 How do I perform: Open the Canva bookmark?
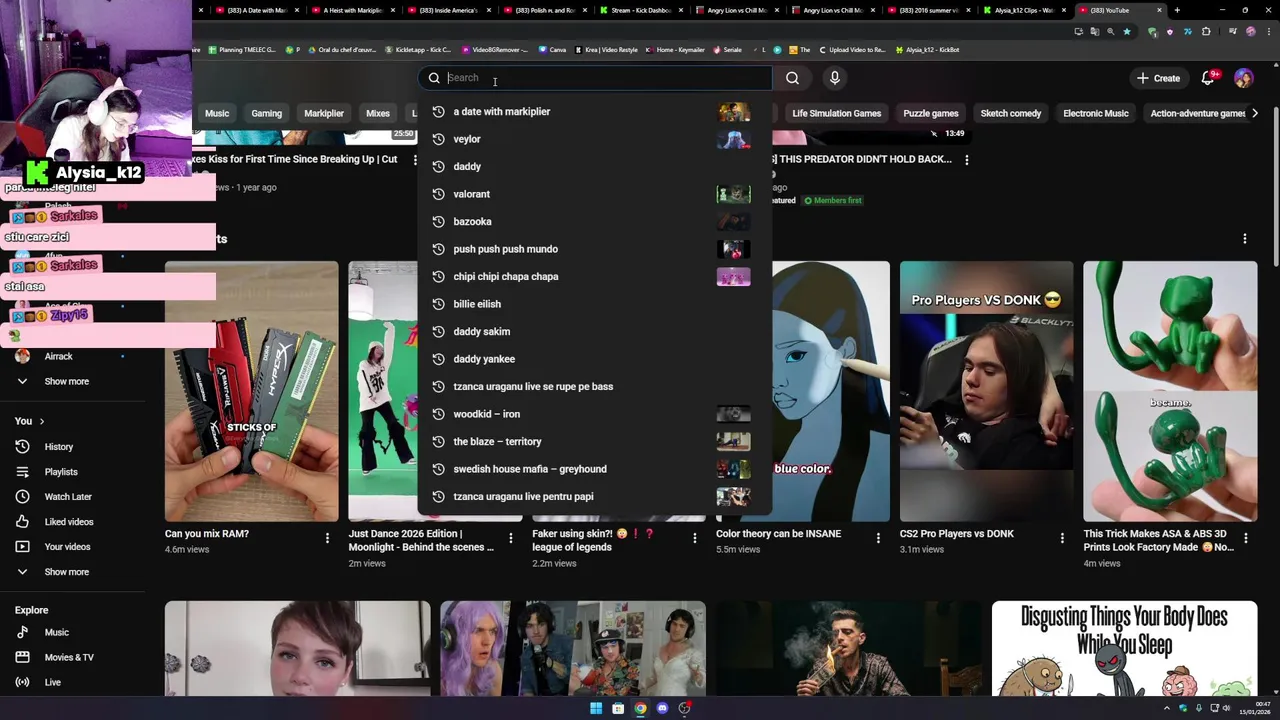tap(552, 50)
